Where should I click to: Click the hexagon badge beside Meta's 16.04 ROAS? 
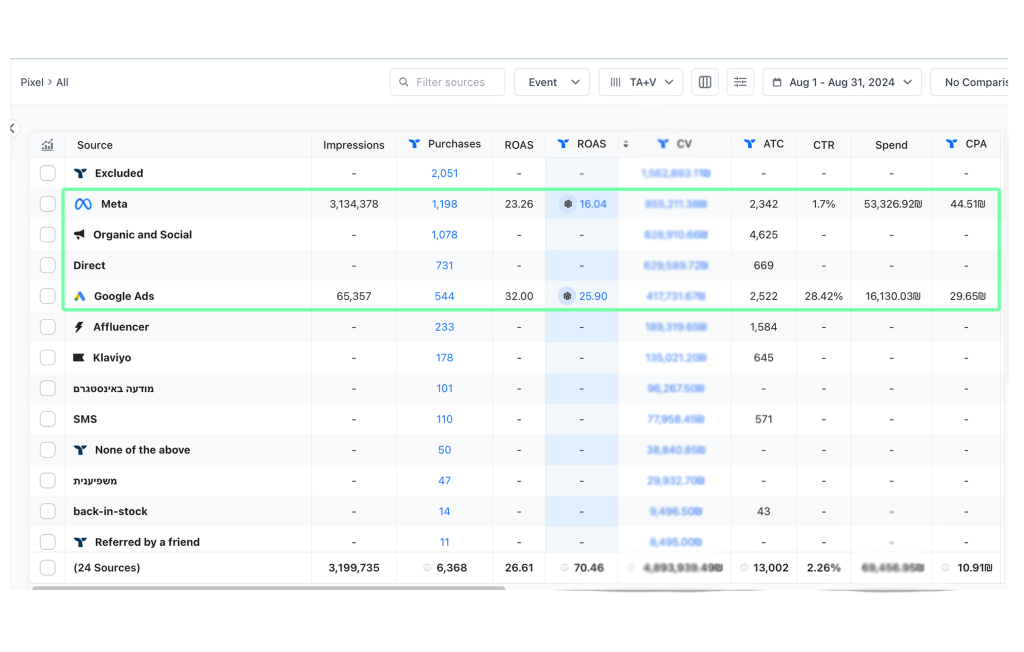coord(568,204)
